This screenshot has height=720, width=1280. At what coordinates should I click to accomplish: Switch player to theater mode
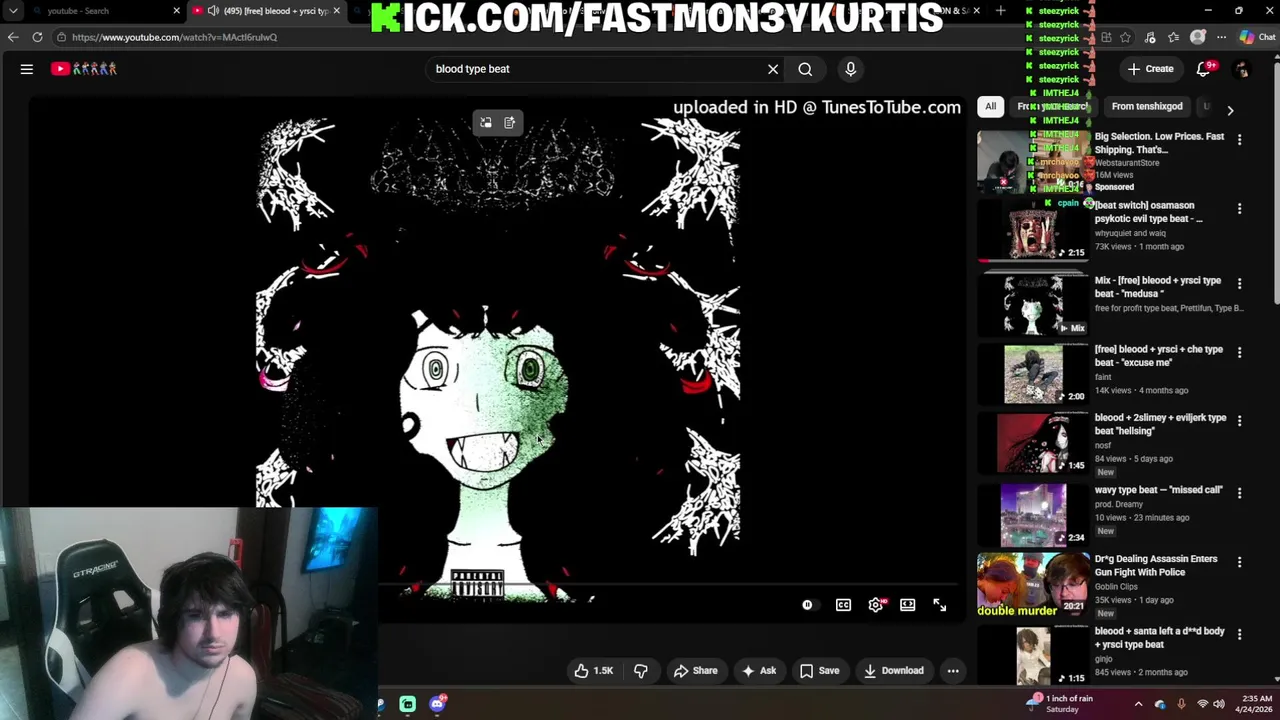tap(907, 605)
